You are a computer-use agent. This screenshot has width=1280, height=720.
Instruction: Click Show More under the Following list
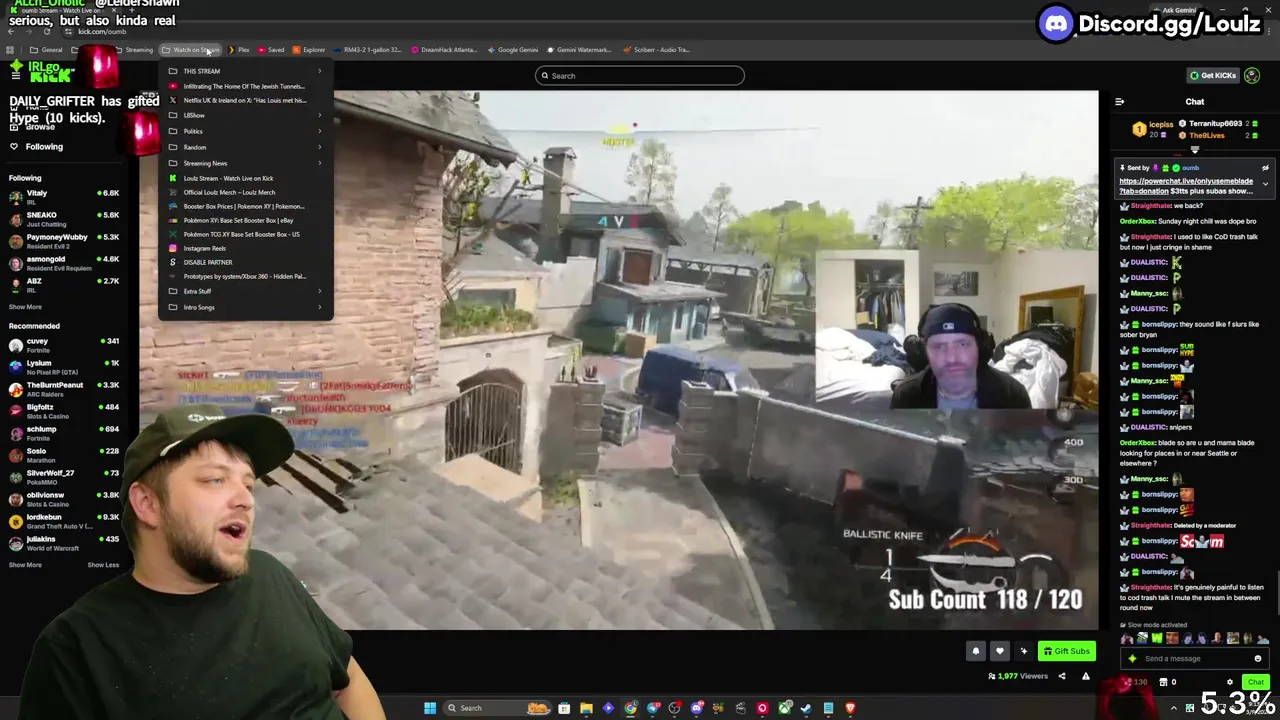pyautogui.click(x=26, y=307)
